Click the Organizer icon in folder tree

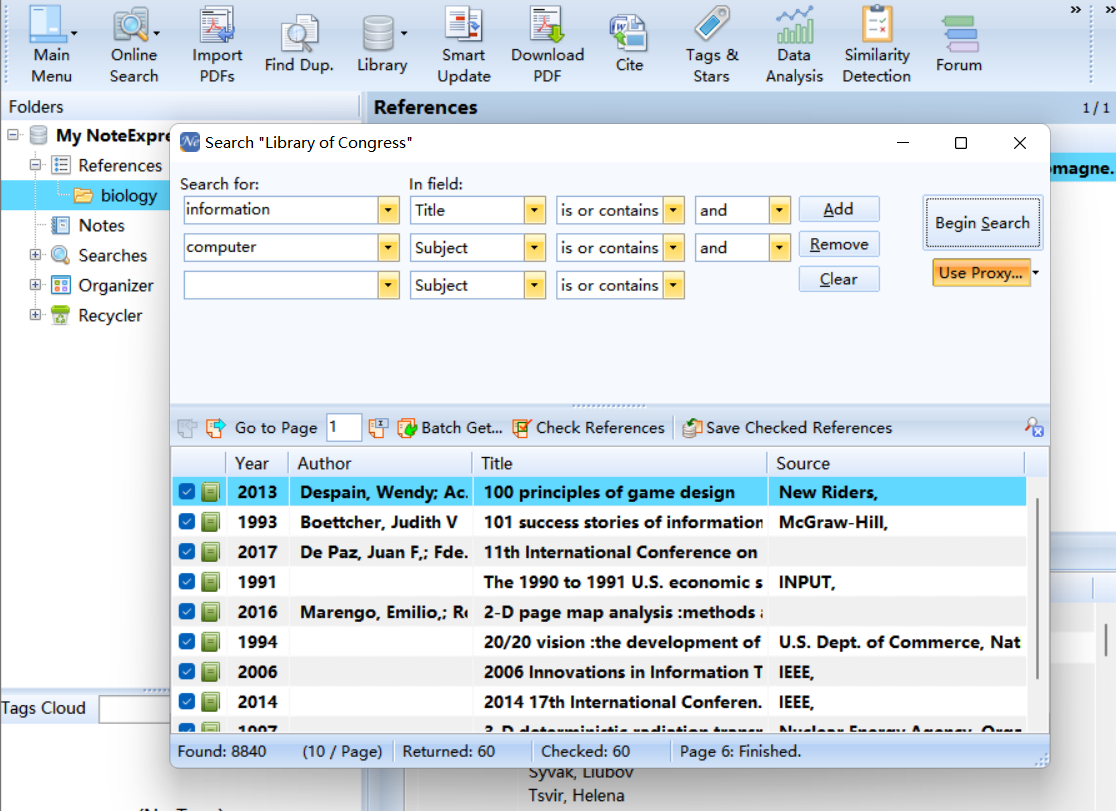click(x=60, y=286)
